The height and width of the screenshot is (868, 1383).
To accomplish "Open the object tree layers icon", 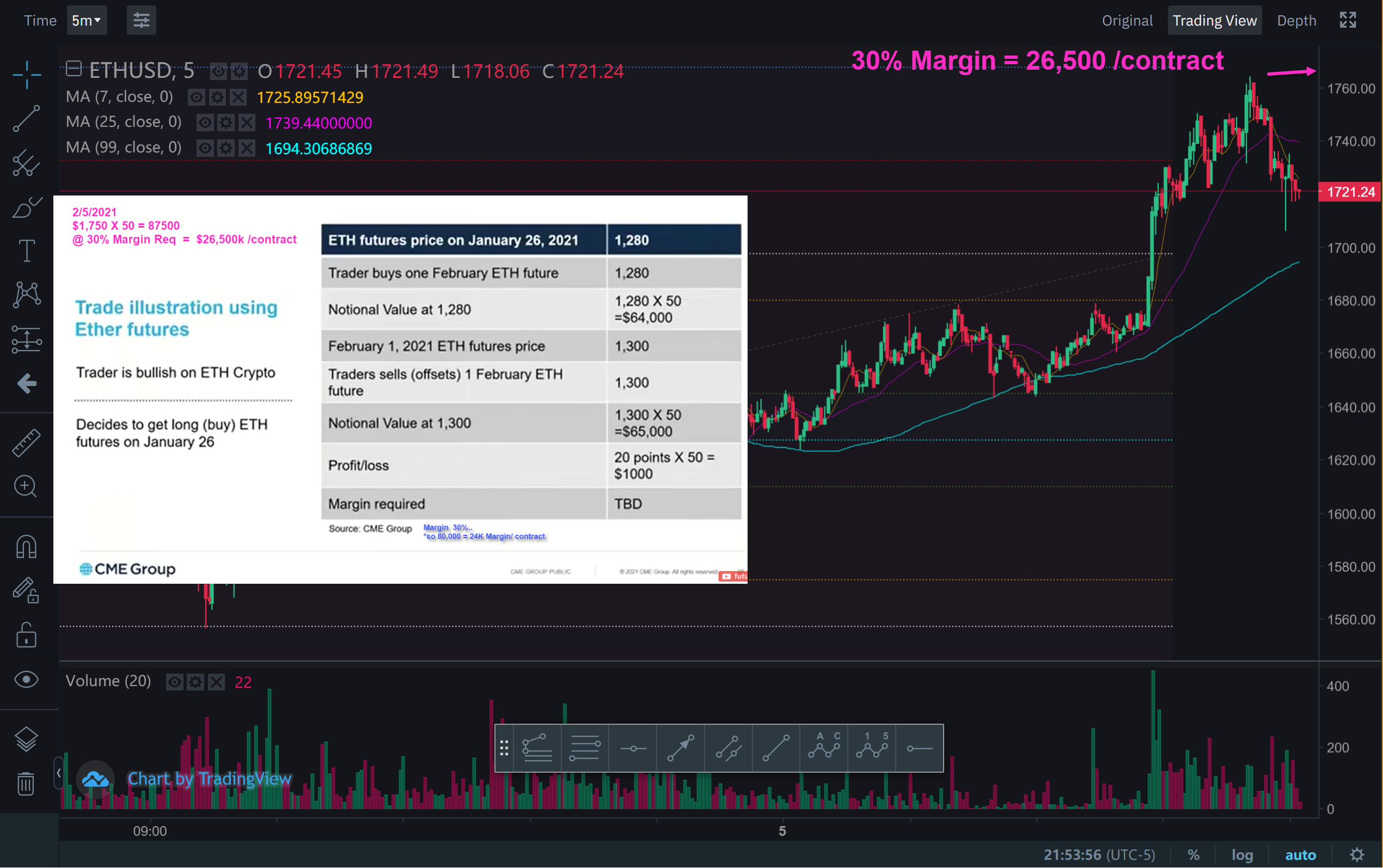I will click(26, 739).
